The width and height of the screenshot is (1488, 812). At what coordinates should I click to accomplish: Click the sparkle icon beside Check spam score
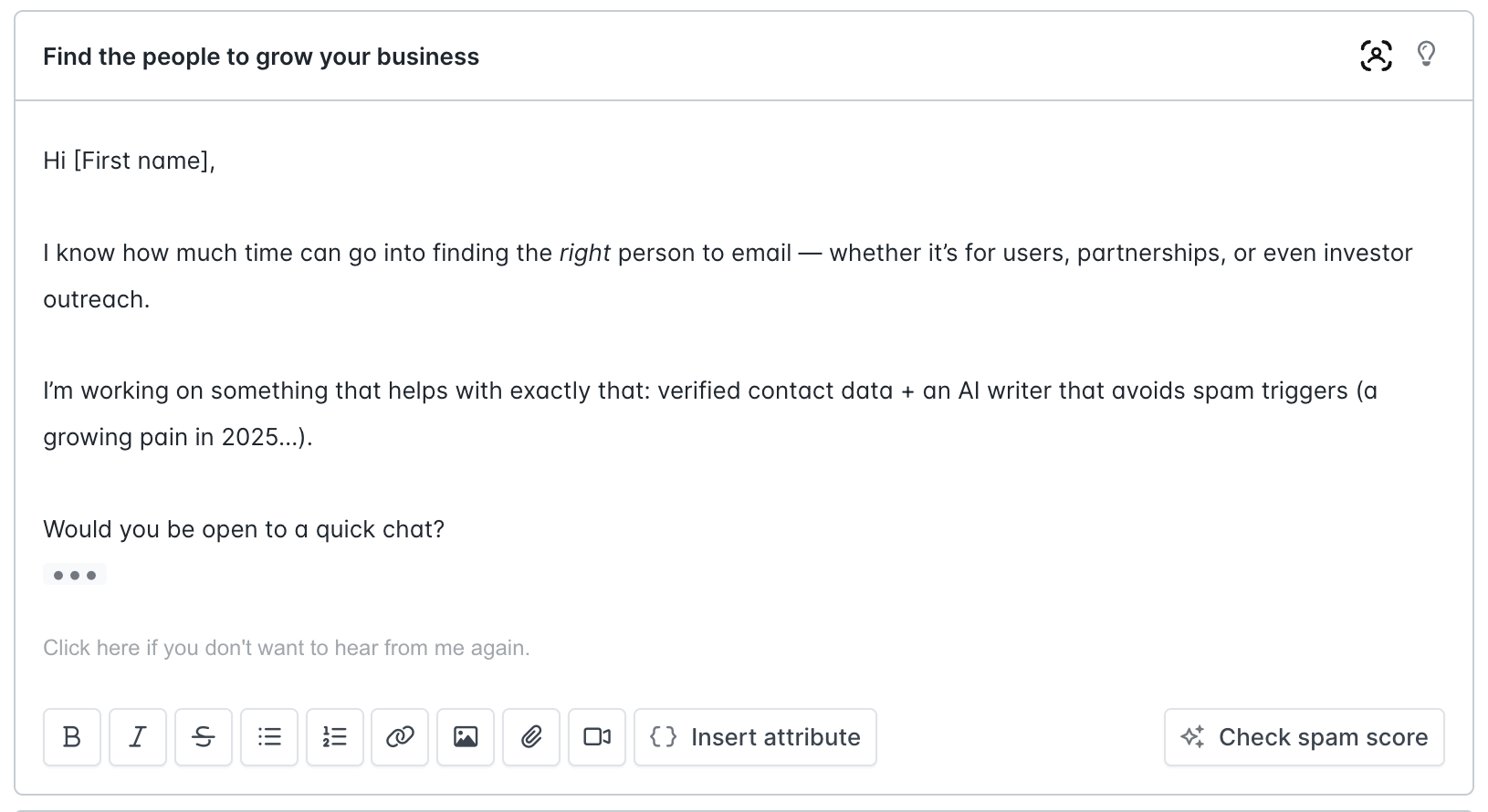[x=1193, y=736]
